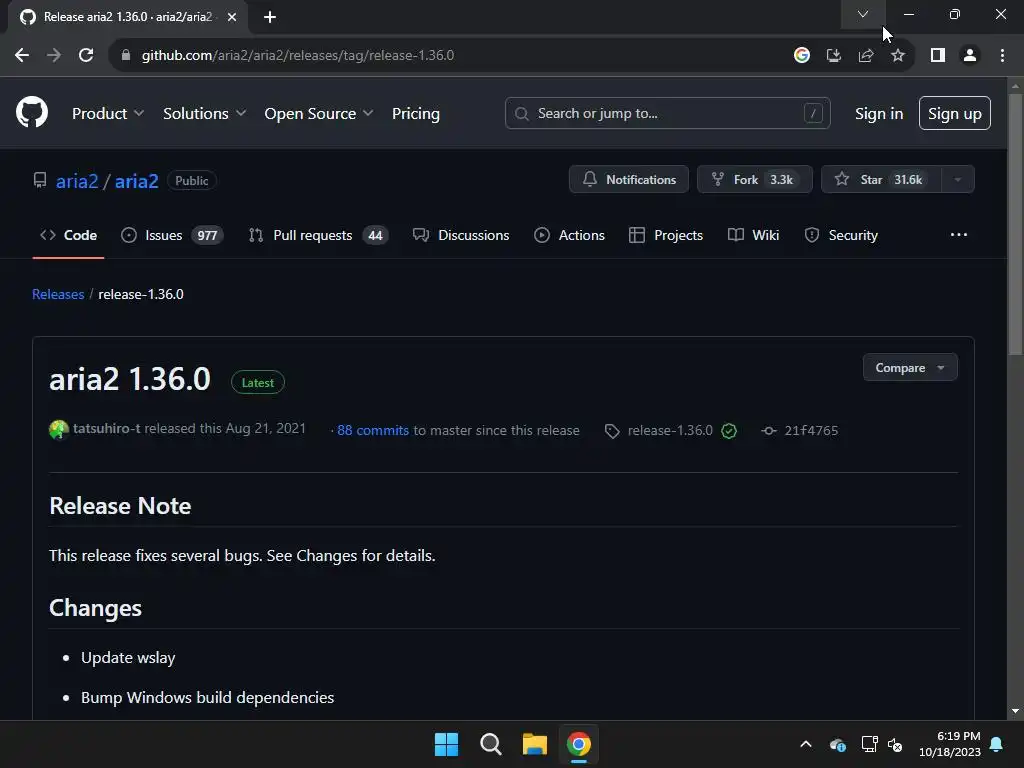1024x768 pixels.
Task: Open Chrome profile icon
Action: (x=970, y=55)
